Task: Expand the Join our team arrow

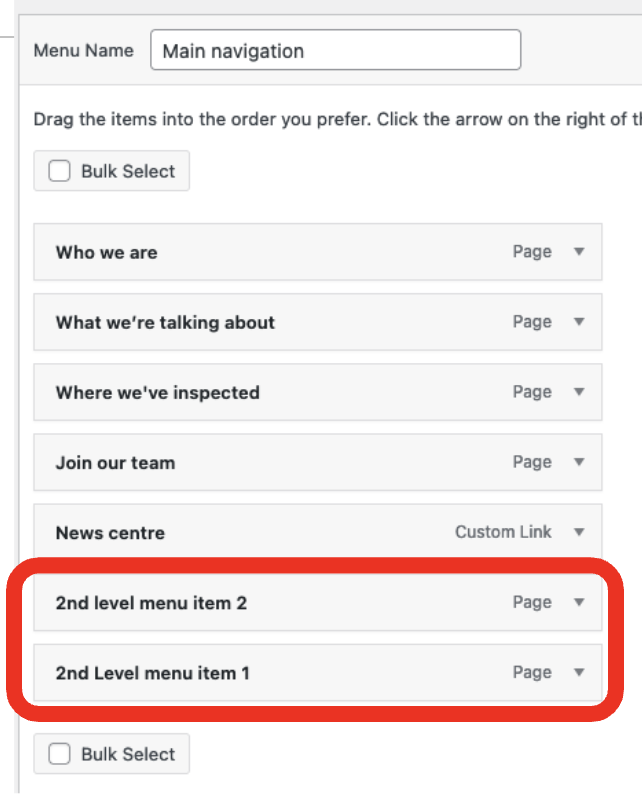Action: click(578, 462)
